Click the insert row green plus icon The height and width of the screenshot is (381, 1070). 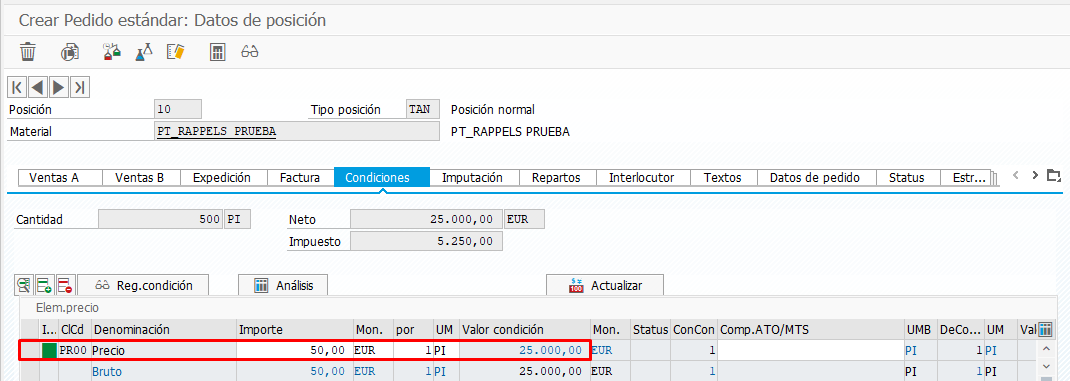click(x=45, y=285)
